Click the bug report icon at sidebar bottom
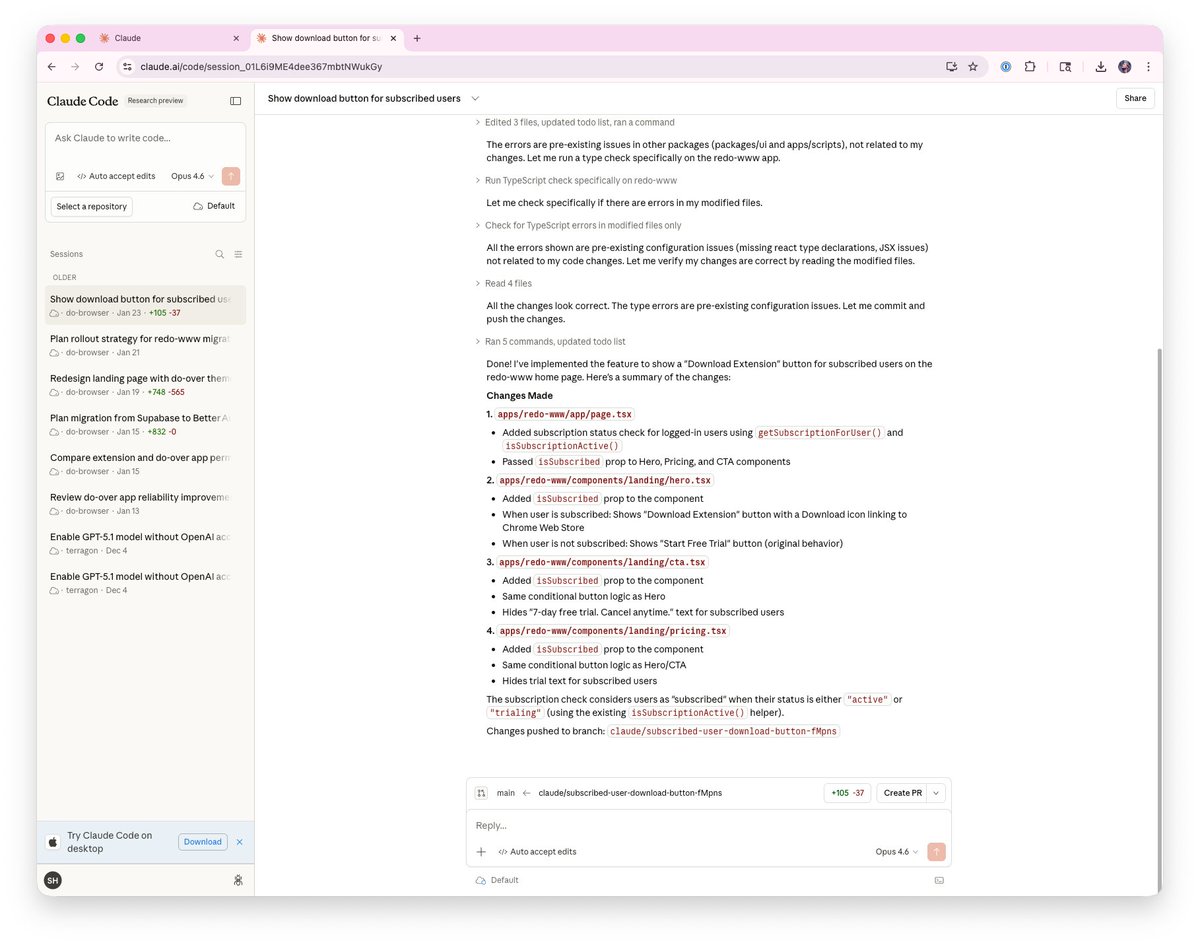The height and width of the screenshot is (945, 1200). (x=237, y=880)
